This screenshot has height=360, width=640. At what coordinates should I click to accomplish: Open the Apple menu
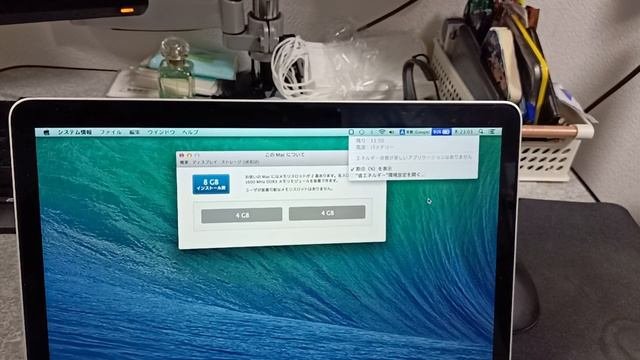pyautogui.click(x=46, y=132)
